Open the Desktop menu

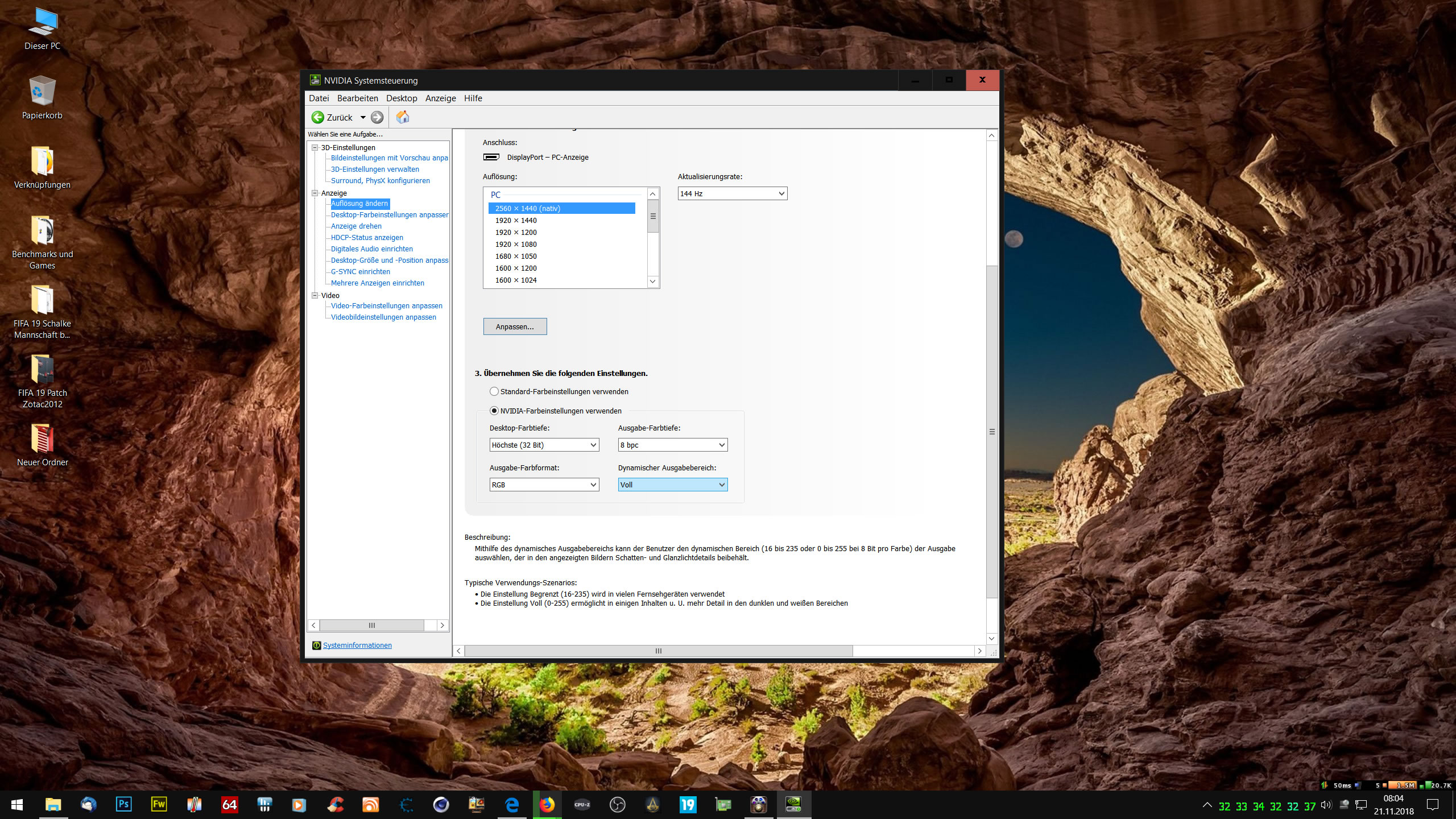(402, 98)
